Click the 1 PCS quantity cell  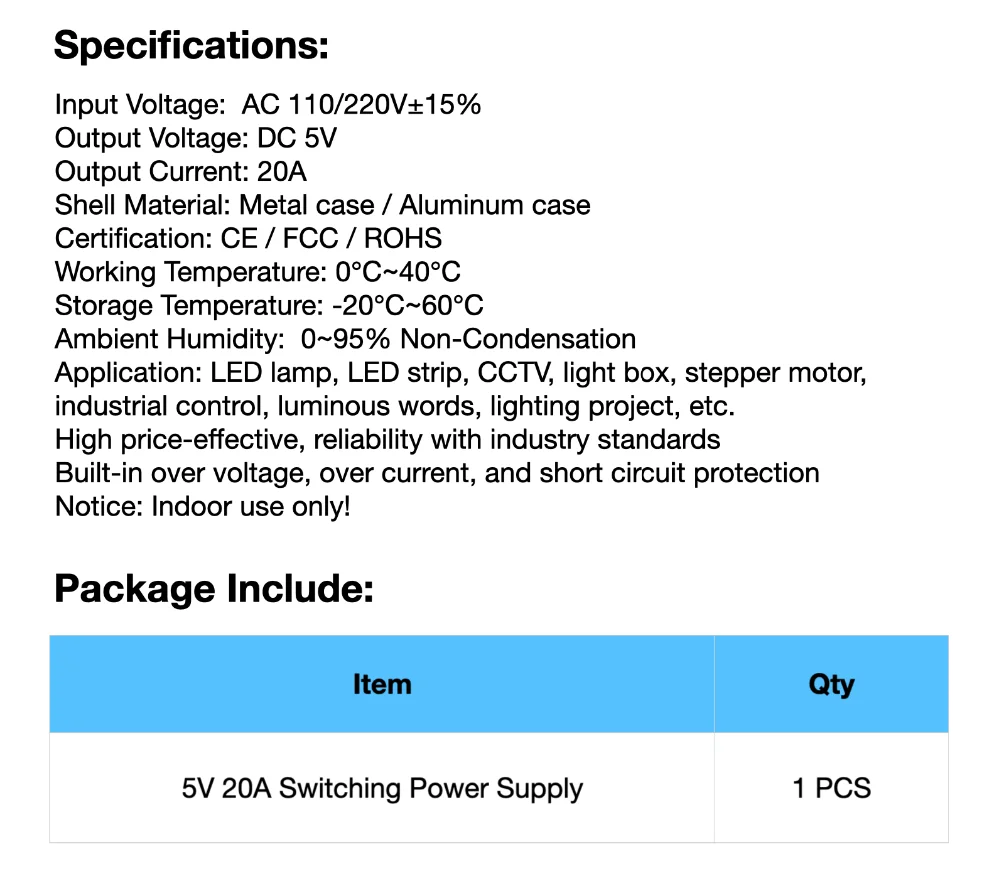(831, 788)
